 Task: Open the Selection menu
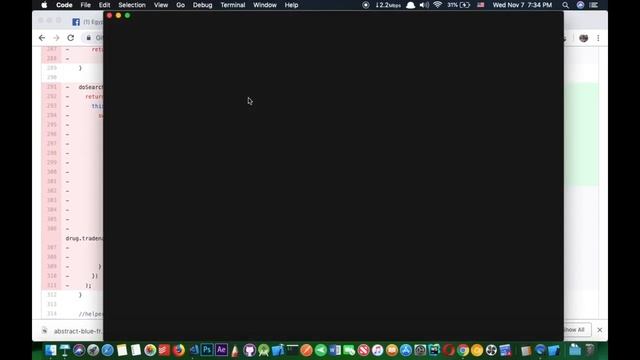tap(132, 5)
